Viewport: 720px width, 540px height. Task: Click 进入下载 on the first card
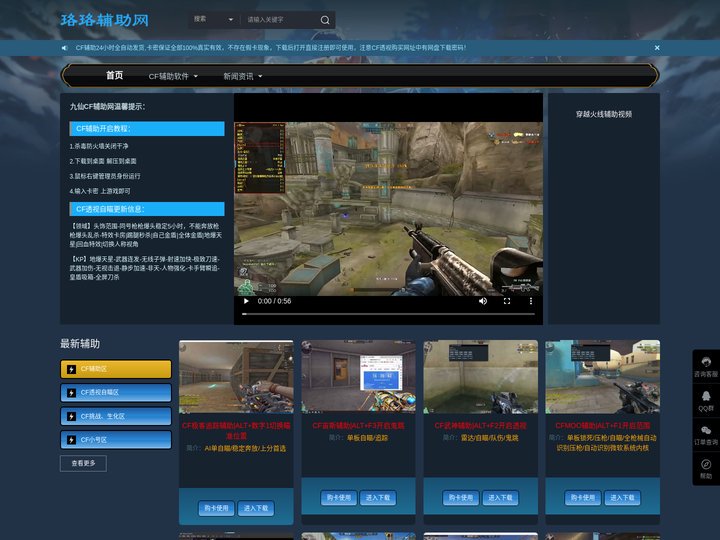click(x=256, y=508)
